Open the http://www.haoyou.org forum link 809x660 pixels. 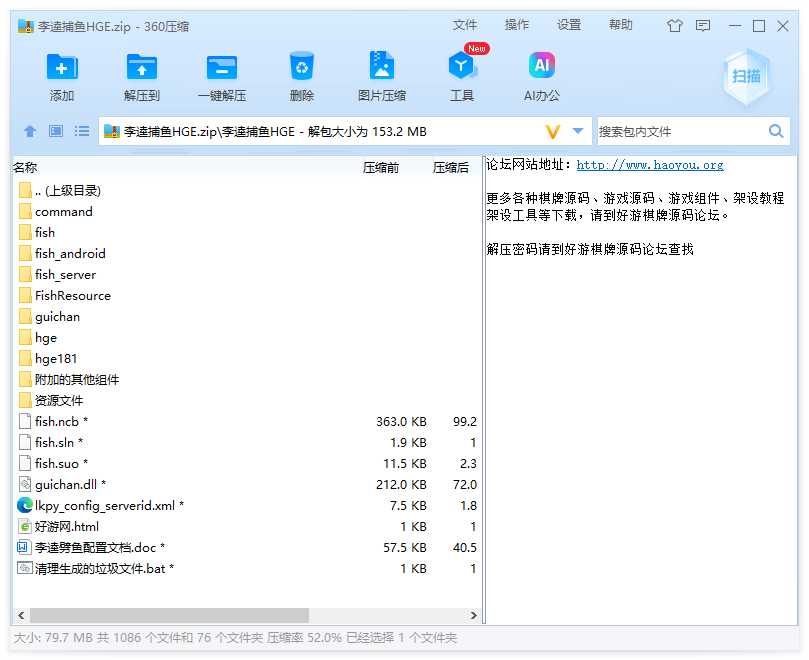coord(650,165)
